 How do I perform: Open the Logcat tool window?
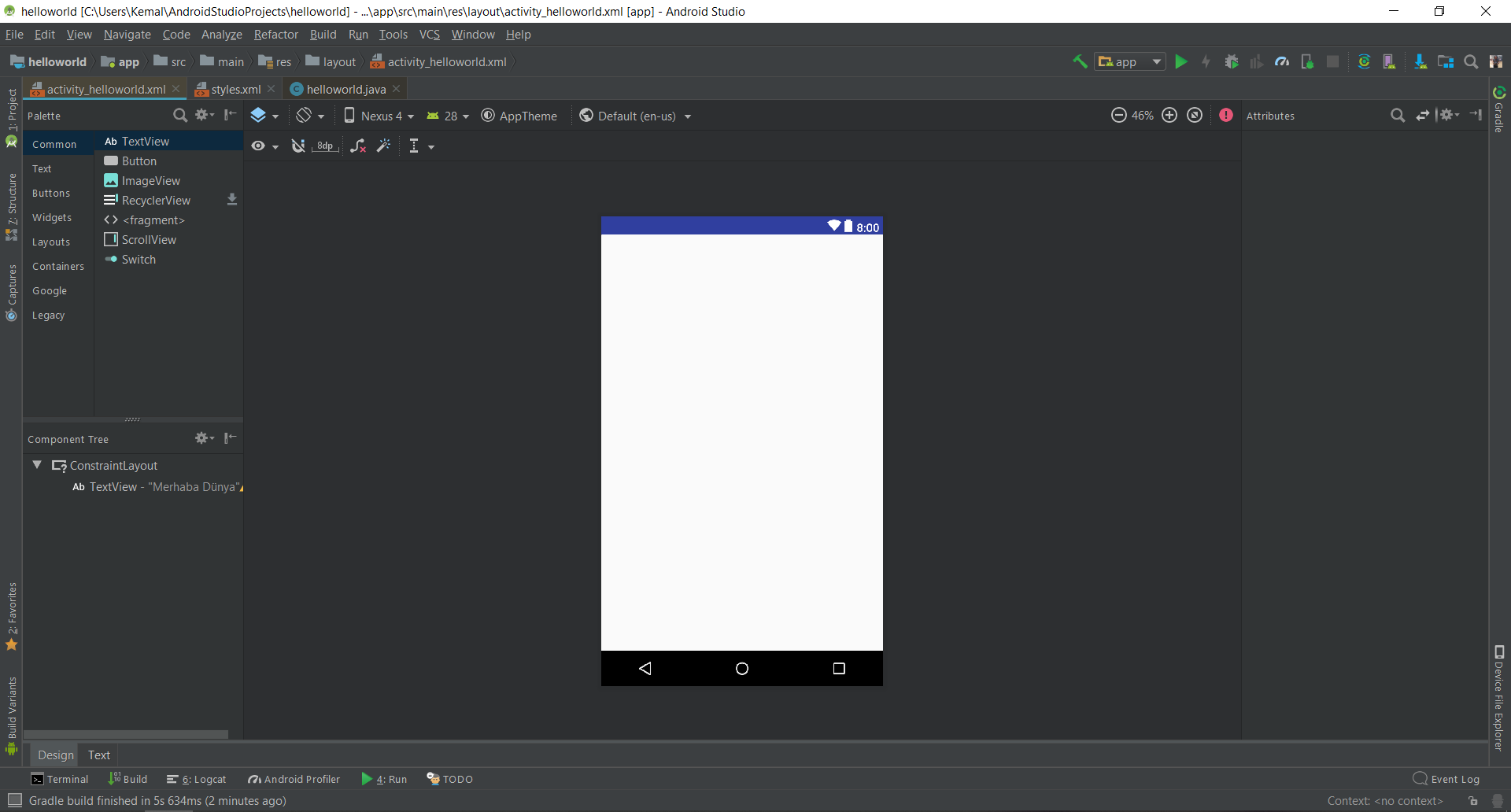coord(197,779)
